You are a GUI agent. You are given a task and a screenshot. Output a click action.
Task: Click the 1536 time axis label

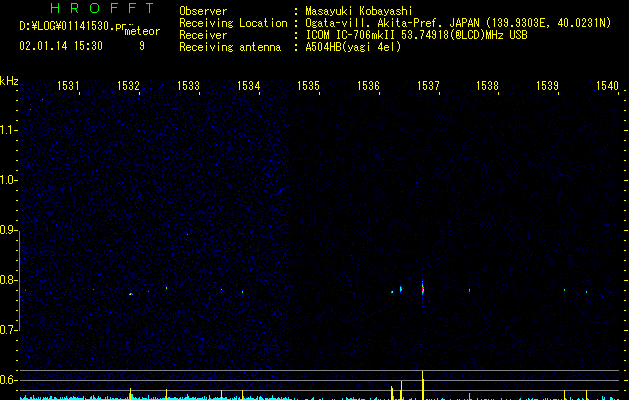click(x=368, y=86)
